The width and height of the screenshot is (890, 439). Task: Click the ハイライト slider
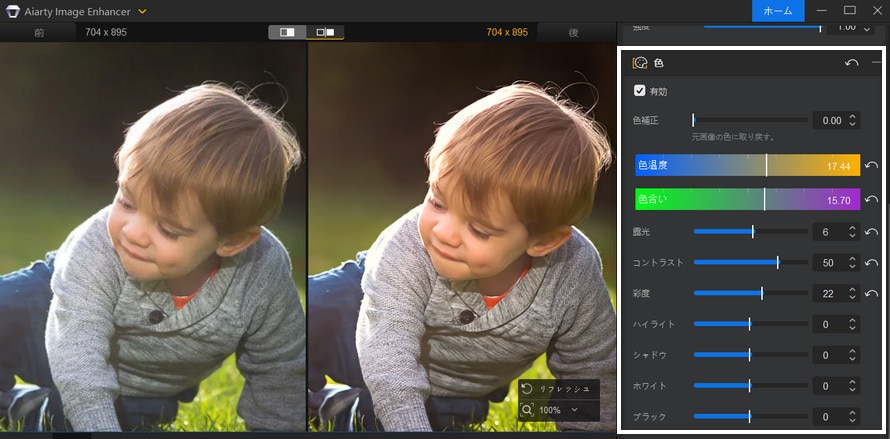tap(750, 324)
